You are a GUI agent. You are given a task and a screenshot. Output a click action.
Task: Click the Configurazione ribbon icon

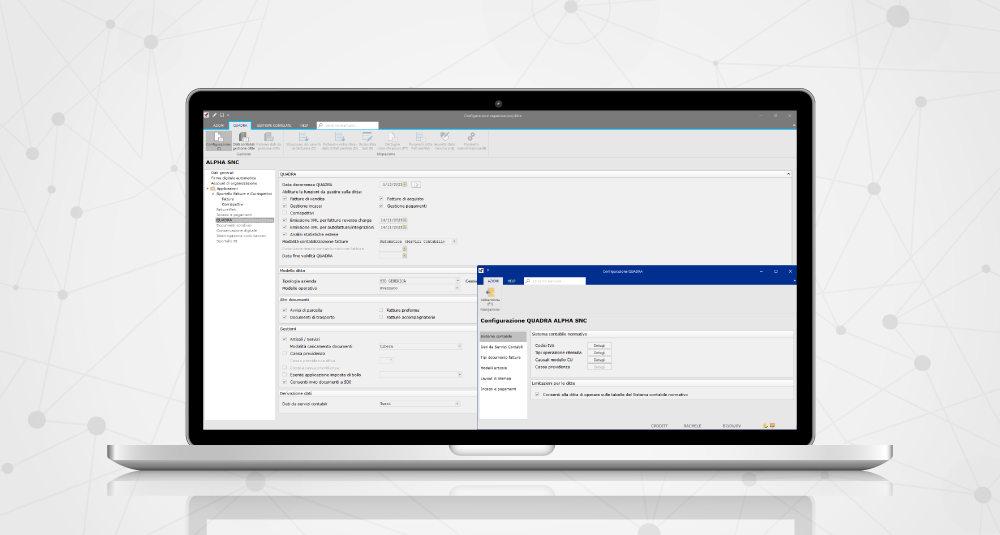point(218,141)
